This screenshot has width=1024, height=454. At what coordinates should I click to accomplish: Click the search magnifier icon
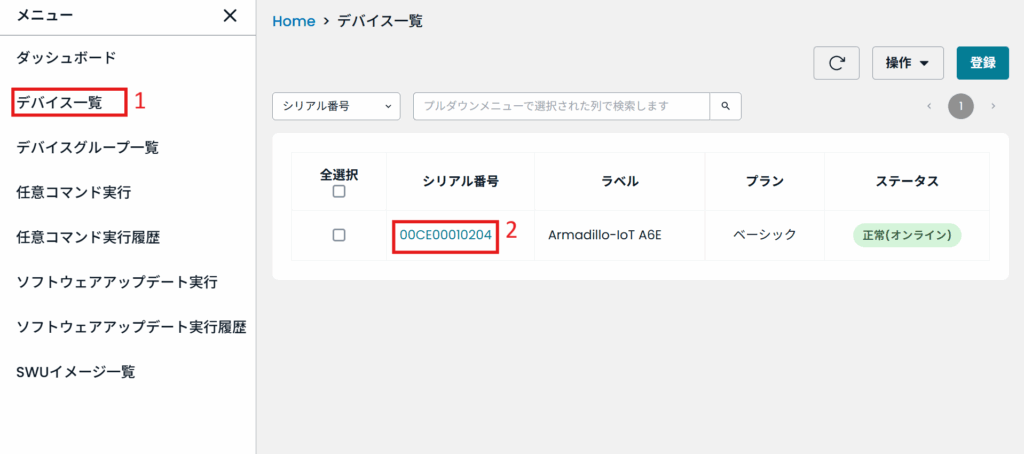tap(726, 106)
